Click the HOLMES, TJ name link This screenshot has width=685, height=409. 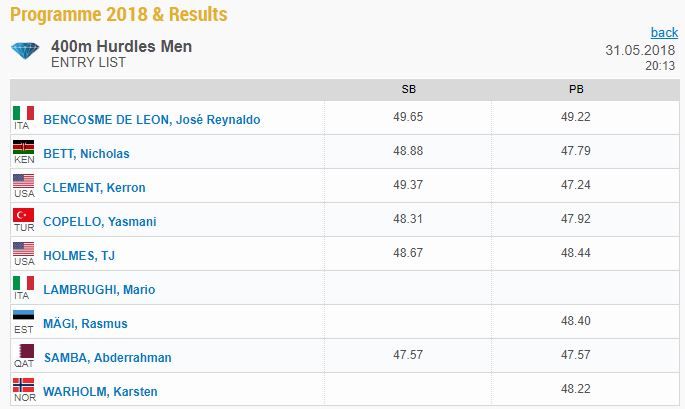click(x=79, y=256)
